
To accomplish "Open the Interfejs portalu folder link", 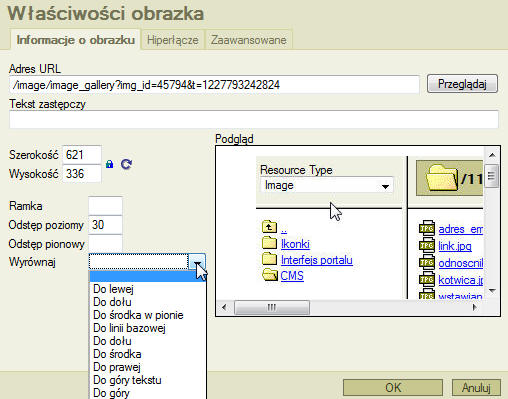I will point(317,260).
